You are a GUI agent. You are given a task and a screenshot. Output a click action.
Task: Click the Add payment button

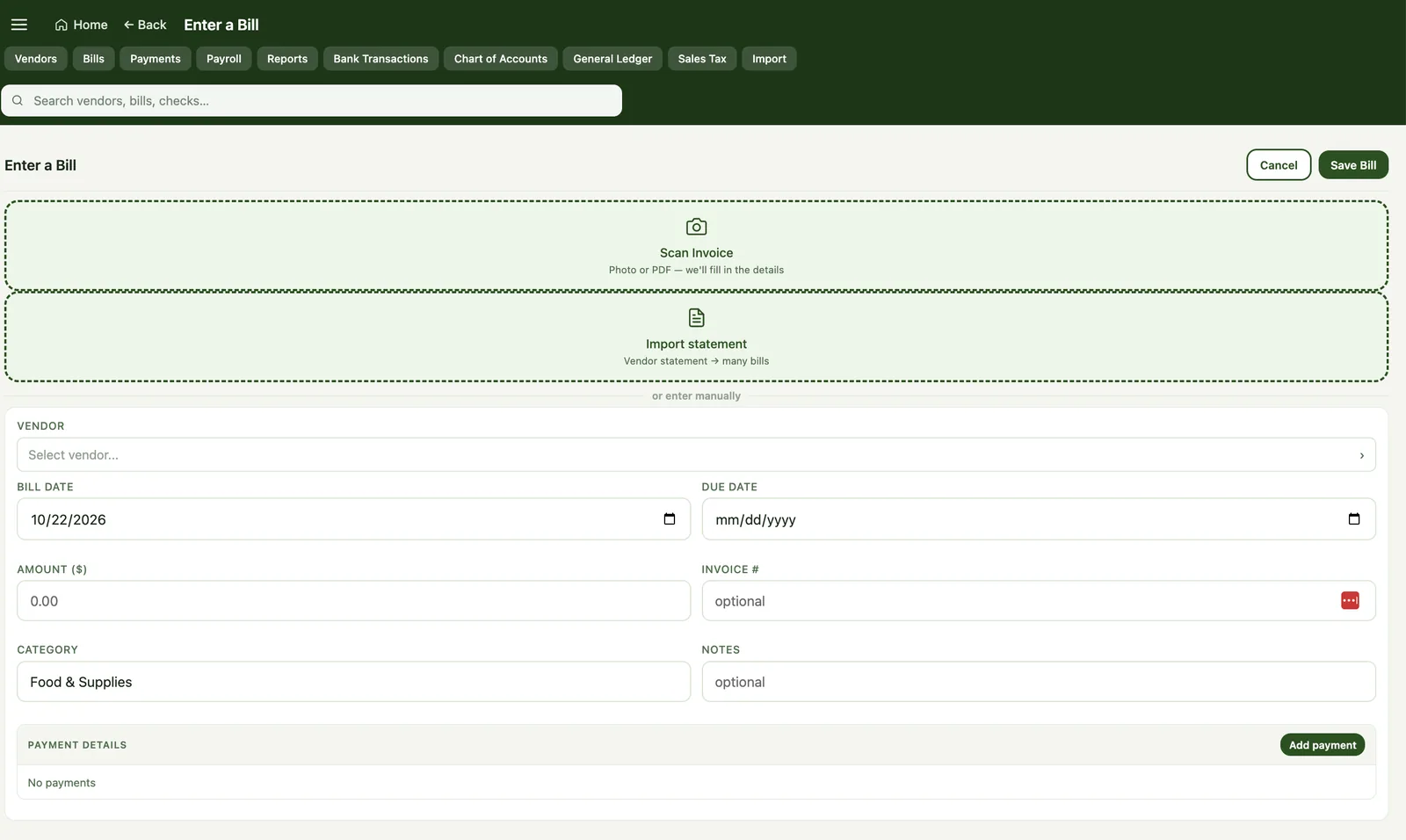pos(1323,745)
